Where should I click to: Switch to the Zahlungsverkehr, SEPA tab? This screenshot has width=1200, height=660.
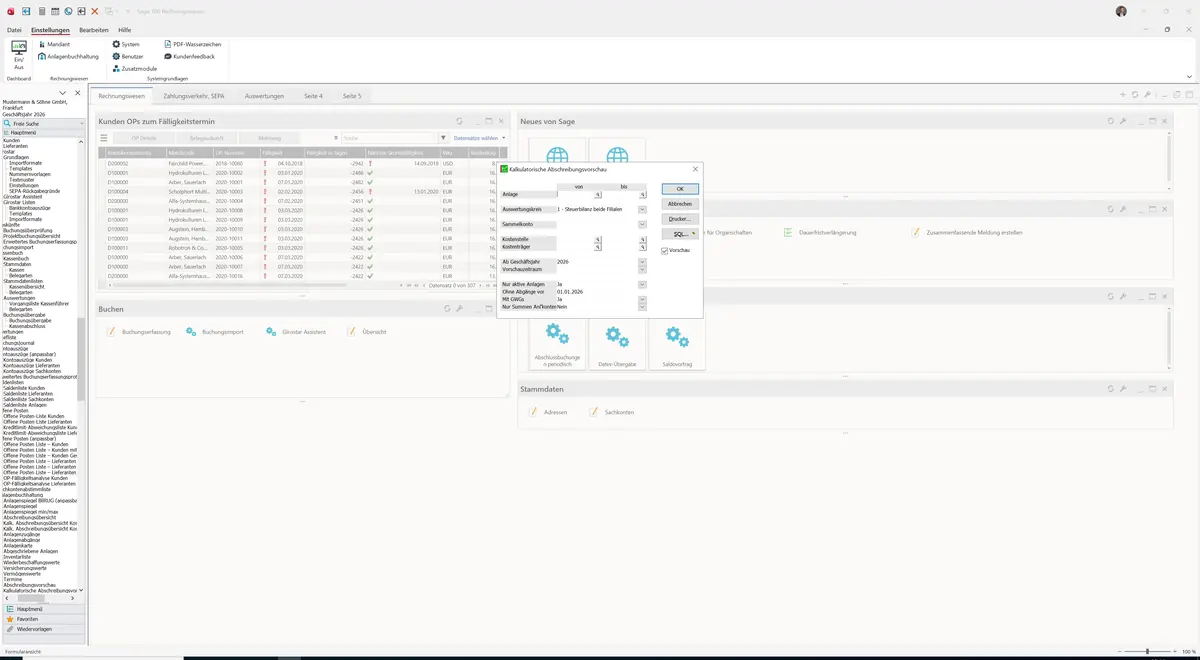coord(193,96)
